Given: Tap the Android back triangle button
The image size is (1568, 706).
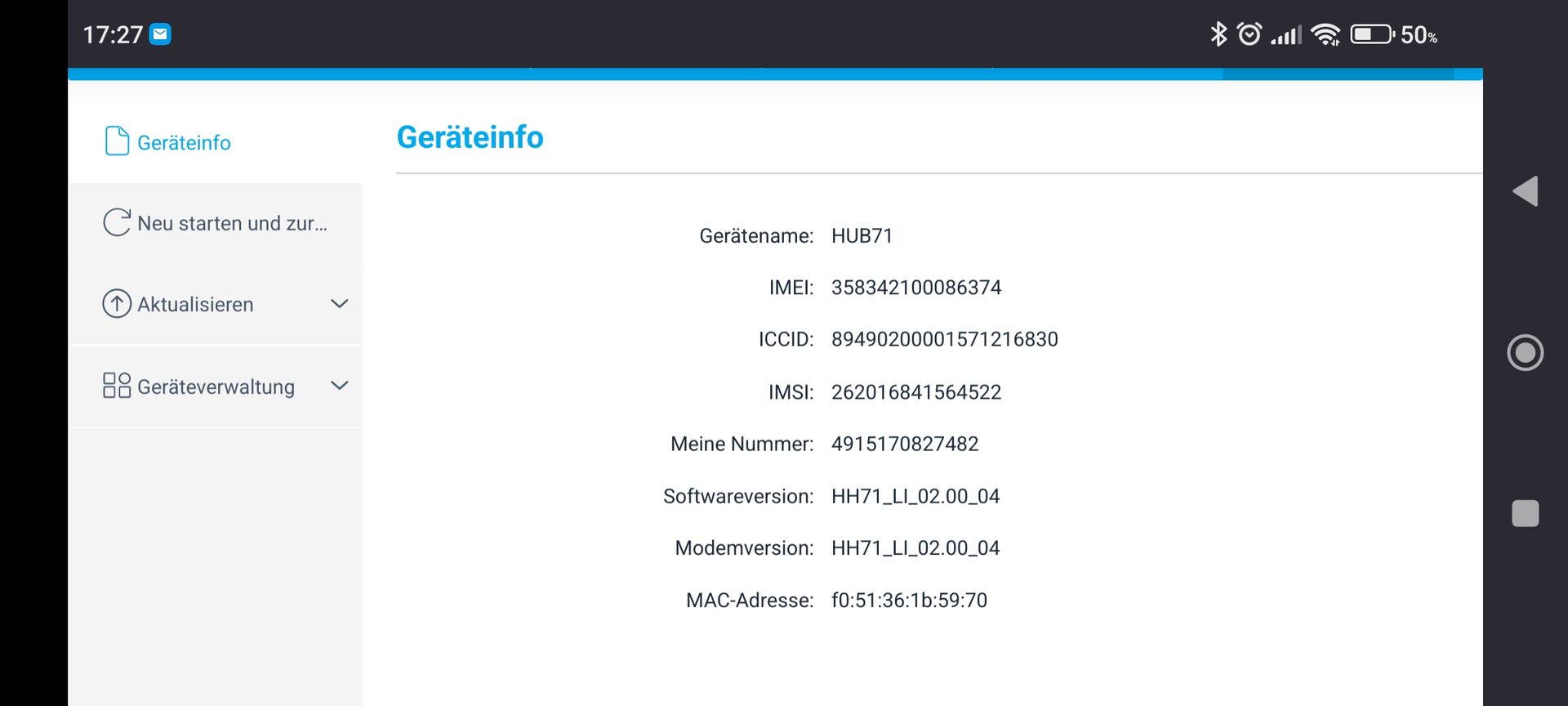Looking at the screenshot, I should click(1525, 191).
